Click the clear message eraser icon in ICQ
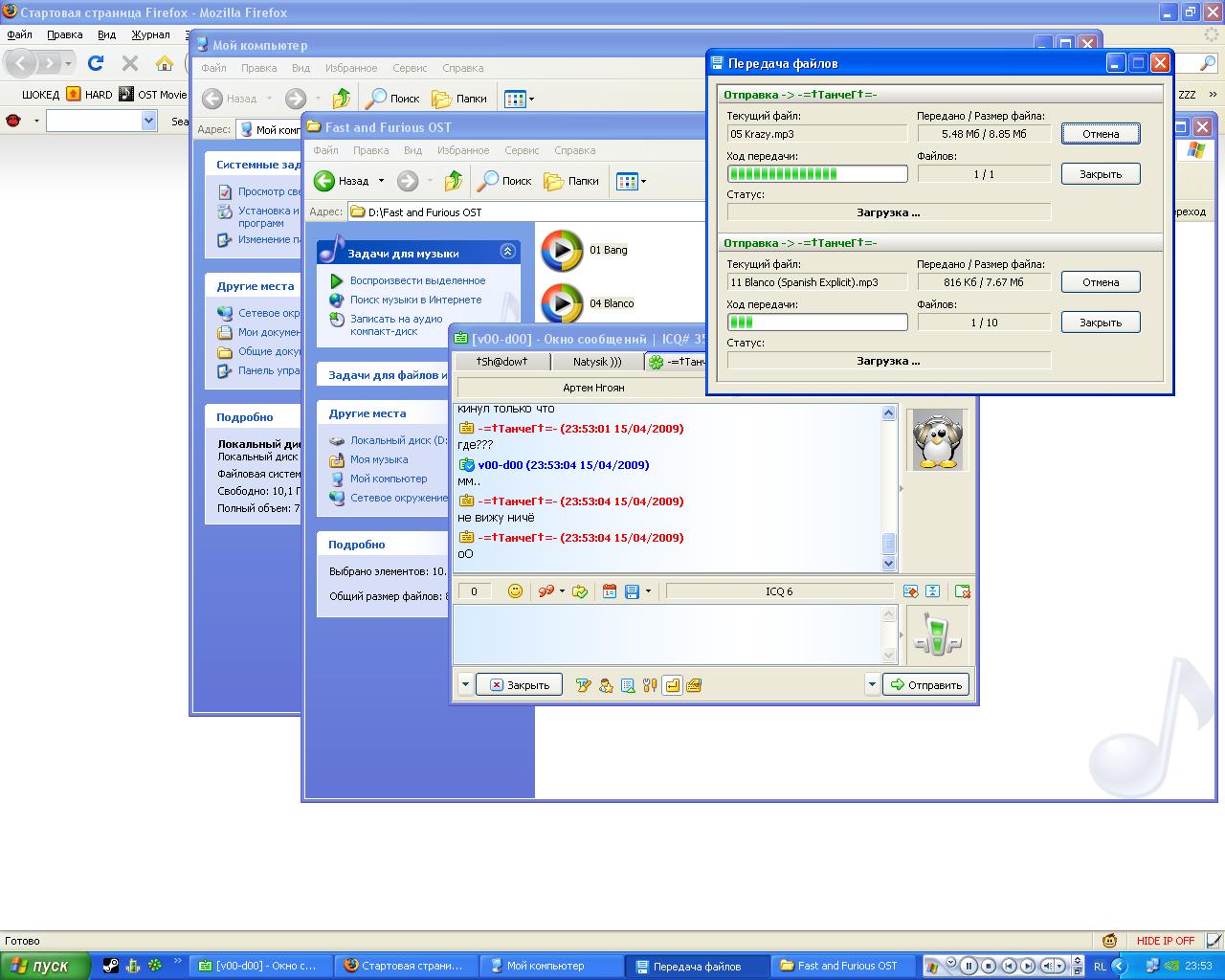The width and height of the screenshot is (1225, 980). (910, 591)
